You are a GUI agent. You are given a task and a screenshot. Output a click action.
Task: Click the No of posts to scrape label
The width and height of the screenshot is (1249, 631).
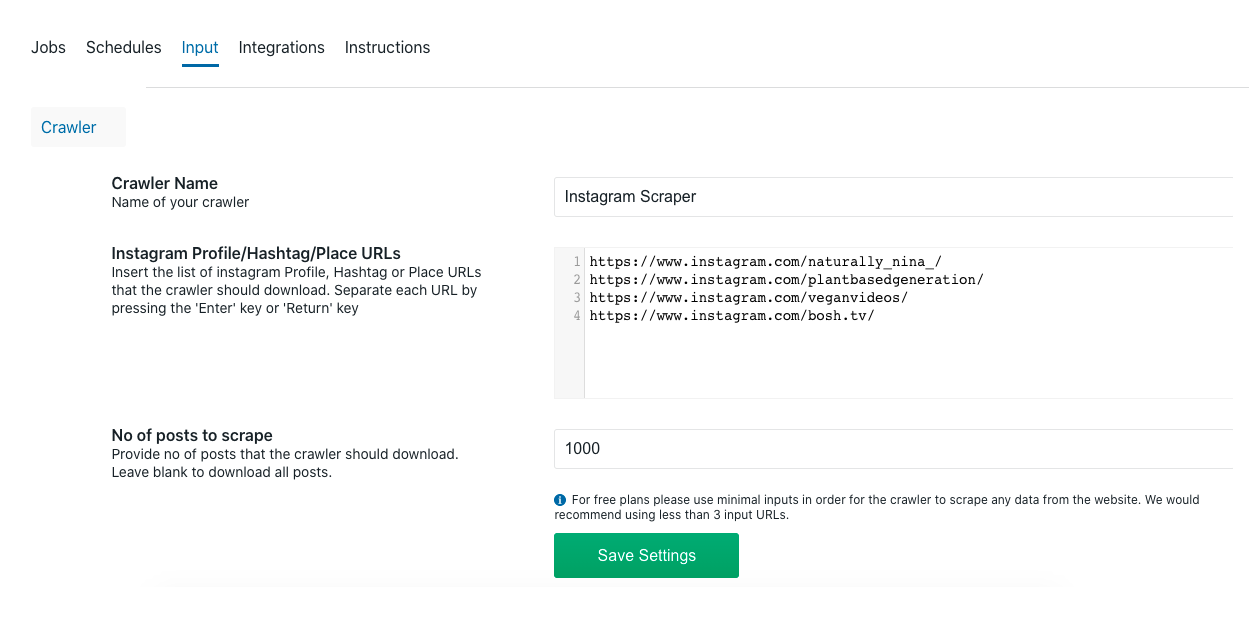click(192, 435)
